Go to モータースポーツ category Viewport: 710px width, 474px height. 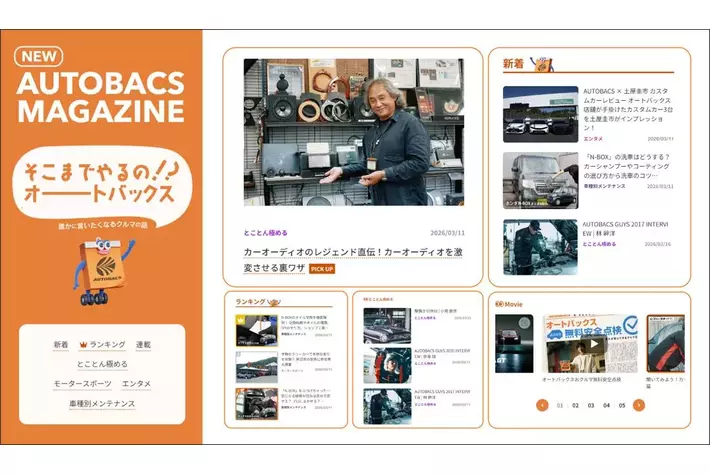[80, 383]
